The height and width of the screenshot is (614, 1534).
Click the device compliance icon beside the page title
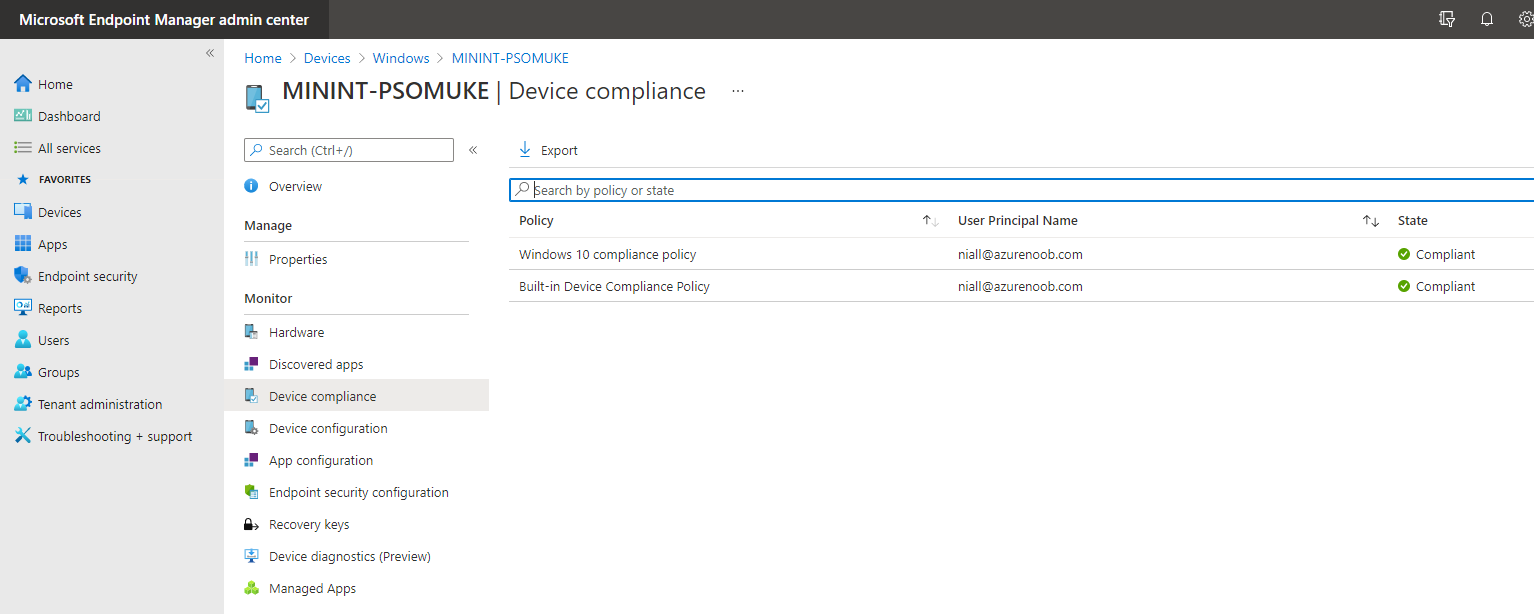tap(257, 98)
